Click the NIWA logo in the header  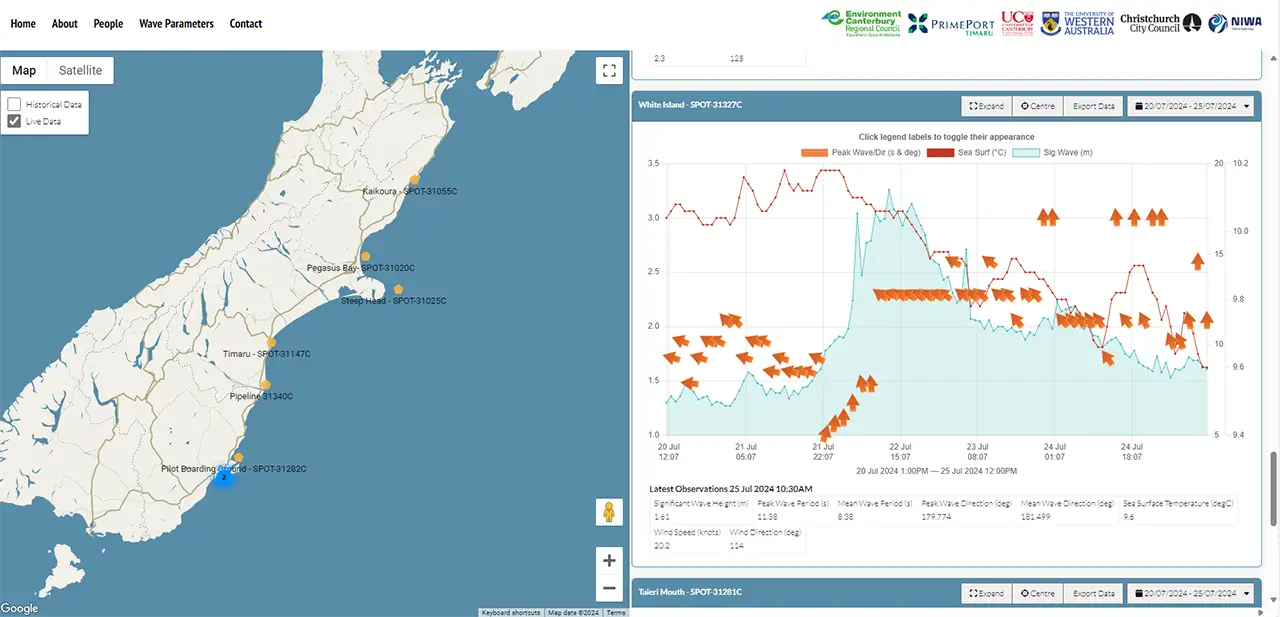point(1234,21)
